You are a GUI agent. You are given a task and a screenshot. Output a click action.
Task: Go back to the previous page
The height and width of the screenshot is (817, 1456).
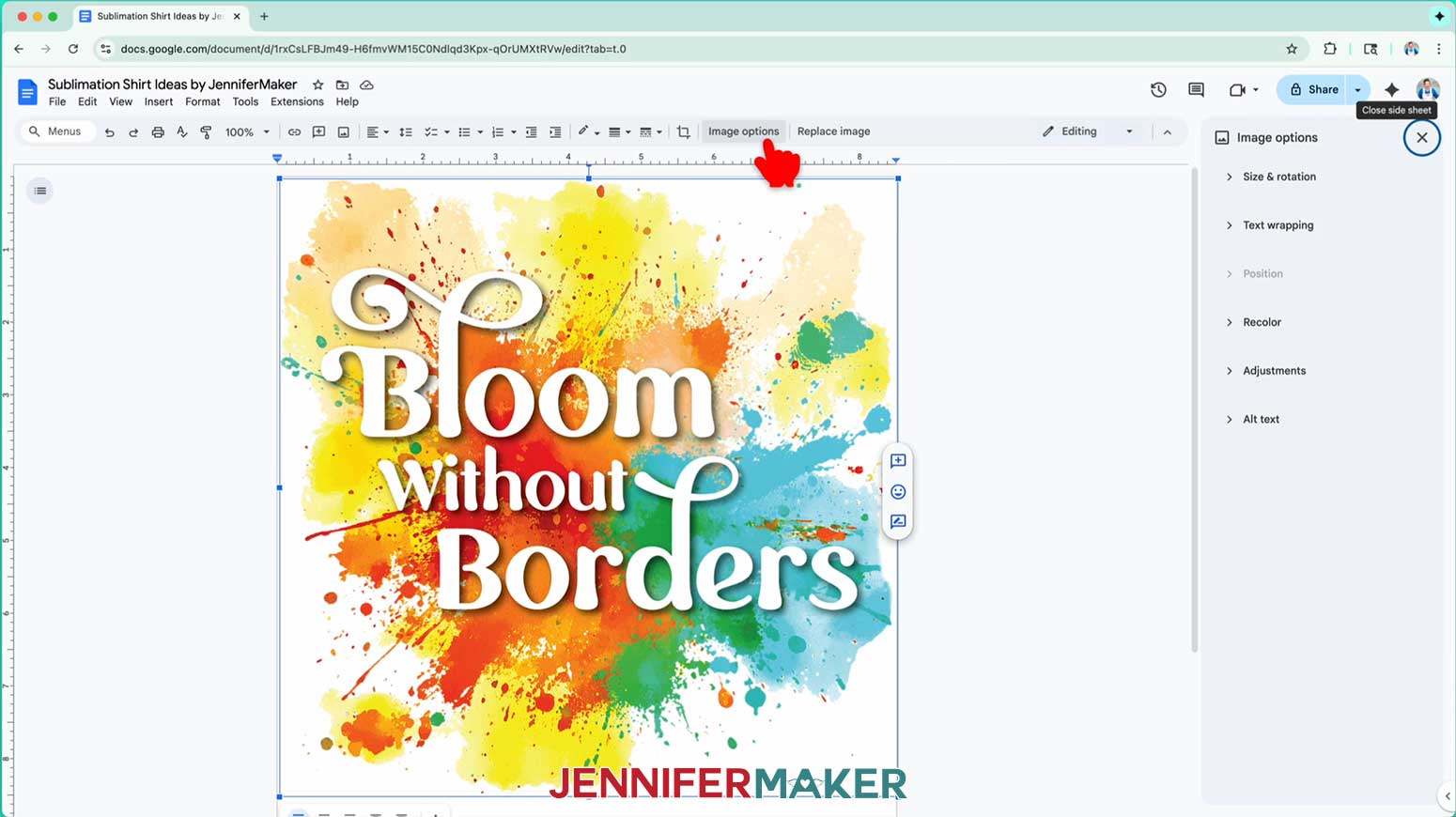pyautogui.click(x=19, y=49)
